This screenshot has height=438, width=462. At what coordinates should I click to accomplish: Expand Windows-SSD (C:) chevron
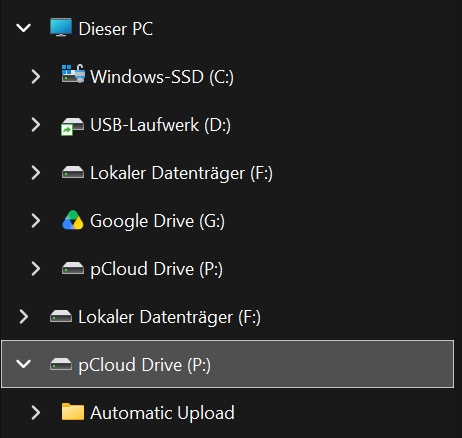(x=36, y=76)
